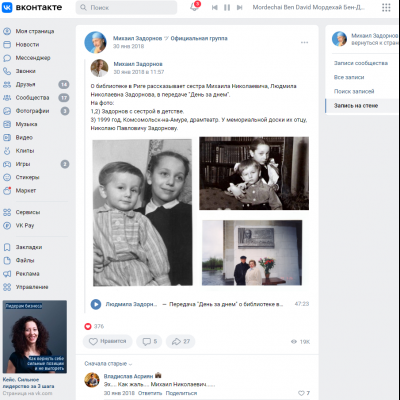Skip to next track in header player
The width and height of the screenshot is (400, 400).
coord(239,7)
